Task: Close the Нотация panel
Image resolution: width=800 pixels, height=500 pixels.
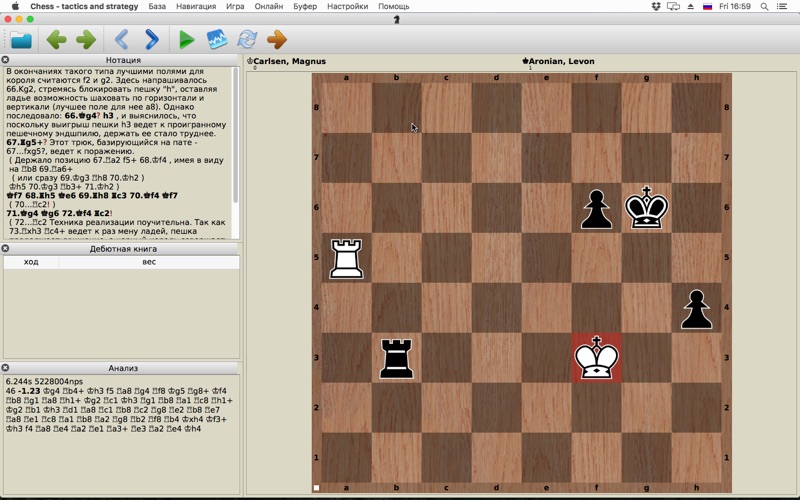Action: point(5,60)
